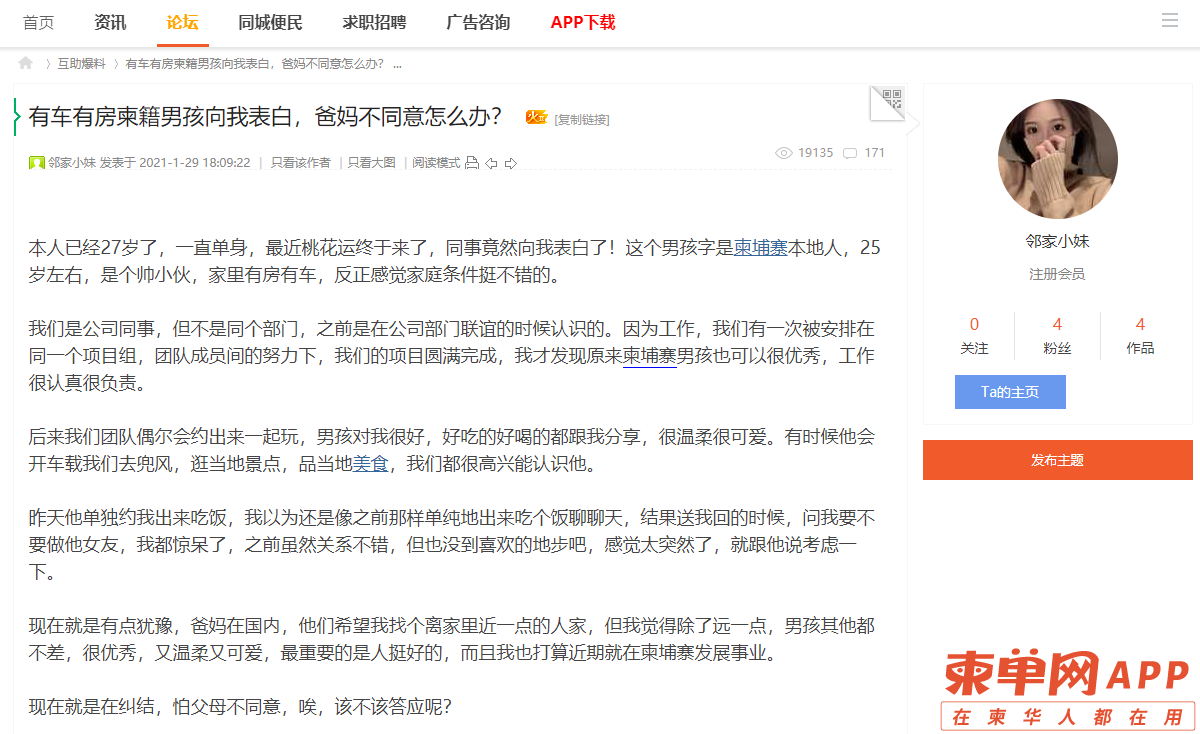1200x734 pixels.
Task: Click the post time 2021-1-29 18:09:22
Action: coord(195,163)
